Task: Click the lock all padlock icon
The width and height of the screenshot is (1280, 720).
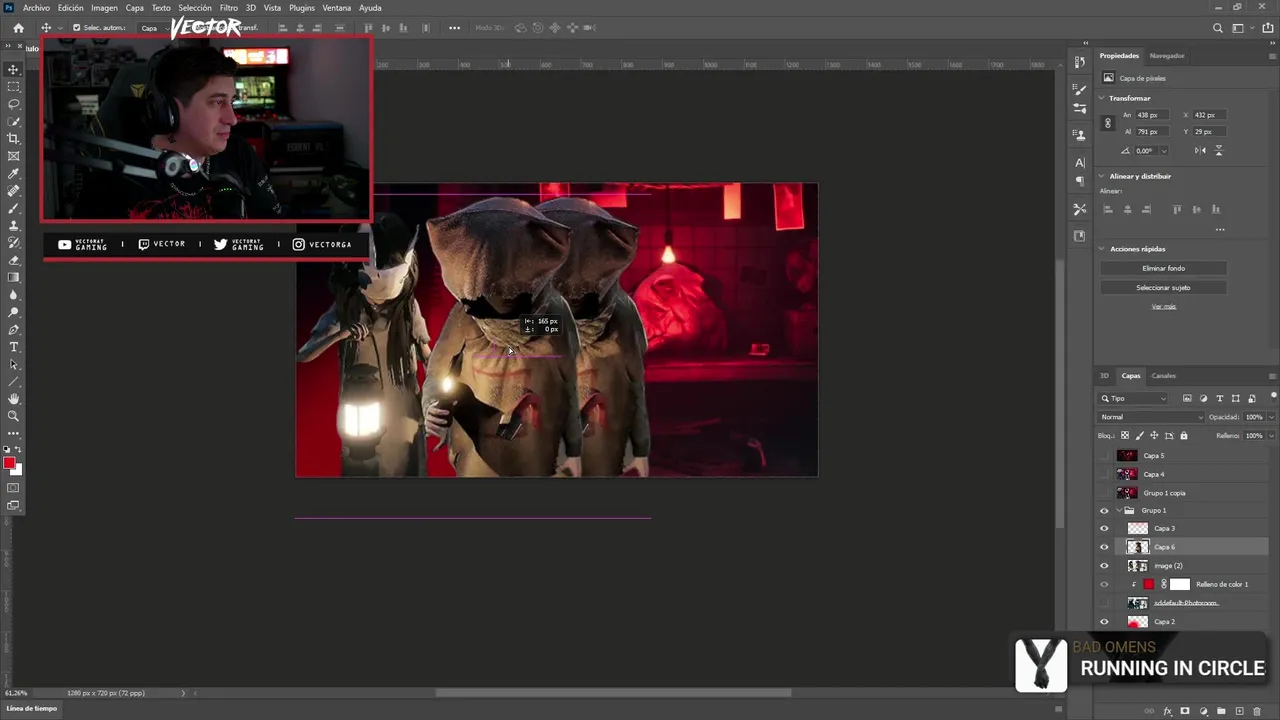Action: coord(1184,436)
